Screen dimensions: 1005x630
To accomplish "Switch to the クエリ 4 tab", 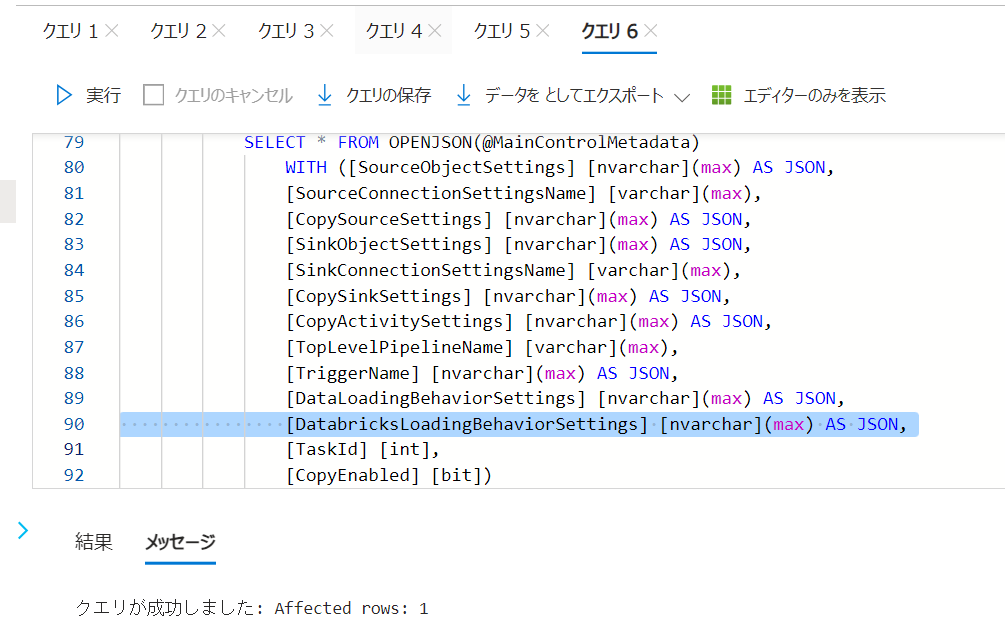I will point(394,31).
